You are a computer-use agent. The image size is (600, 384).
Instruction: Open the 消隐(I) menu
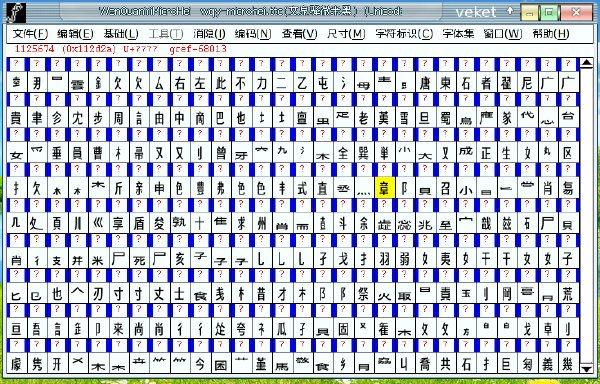(x=209, y=34)
